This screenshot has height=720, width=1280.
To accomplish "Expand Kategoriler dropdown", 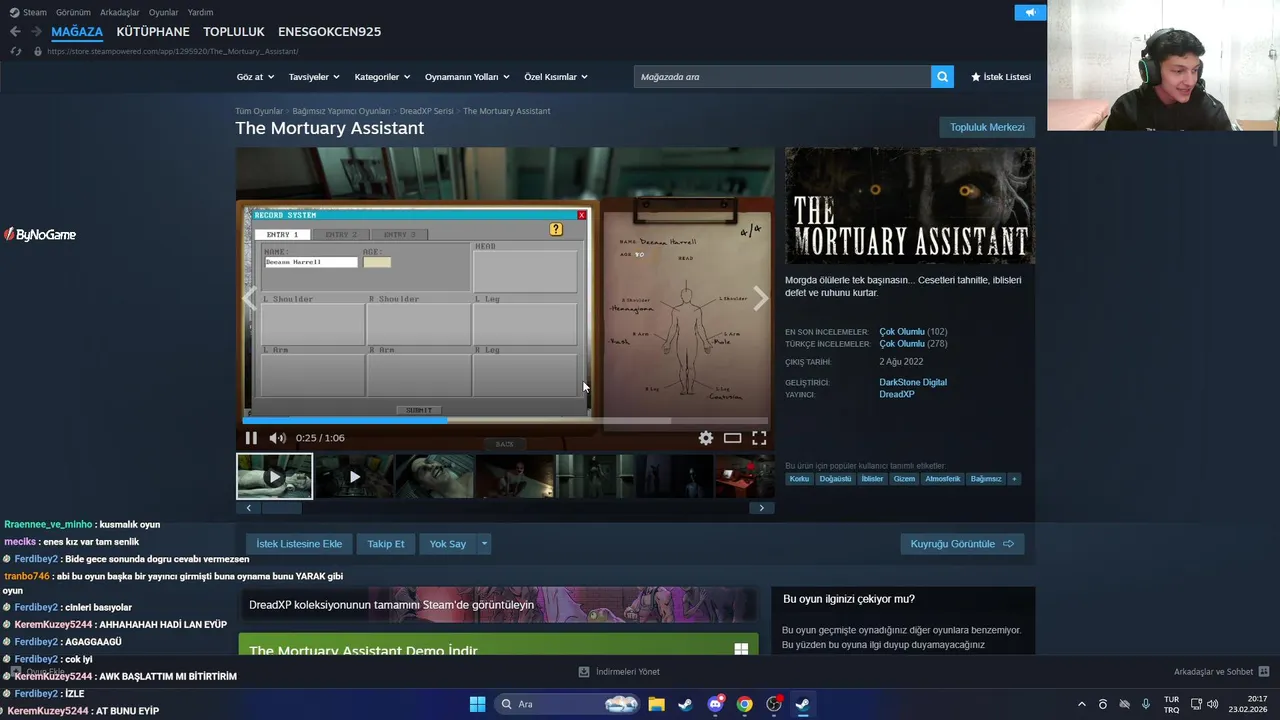I will click(382, 77).
